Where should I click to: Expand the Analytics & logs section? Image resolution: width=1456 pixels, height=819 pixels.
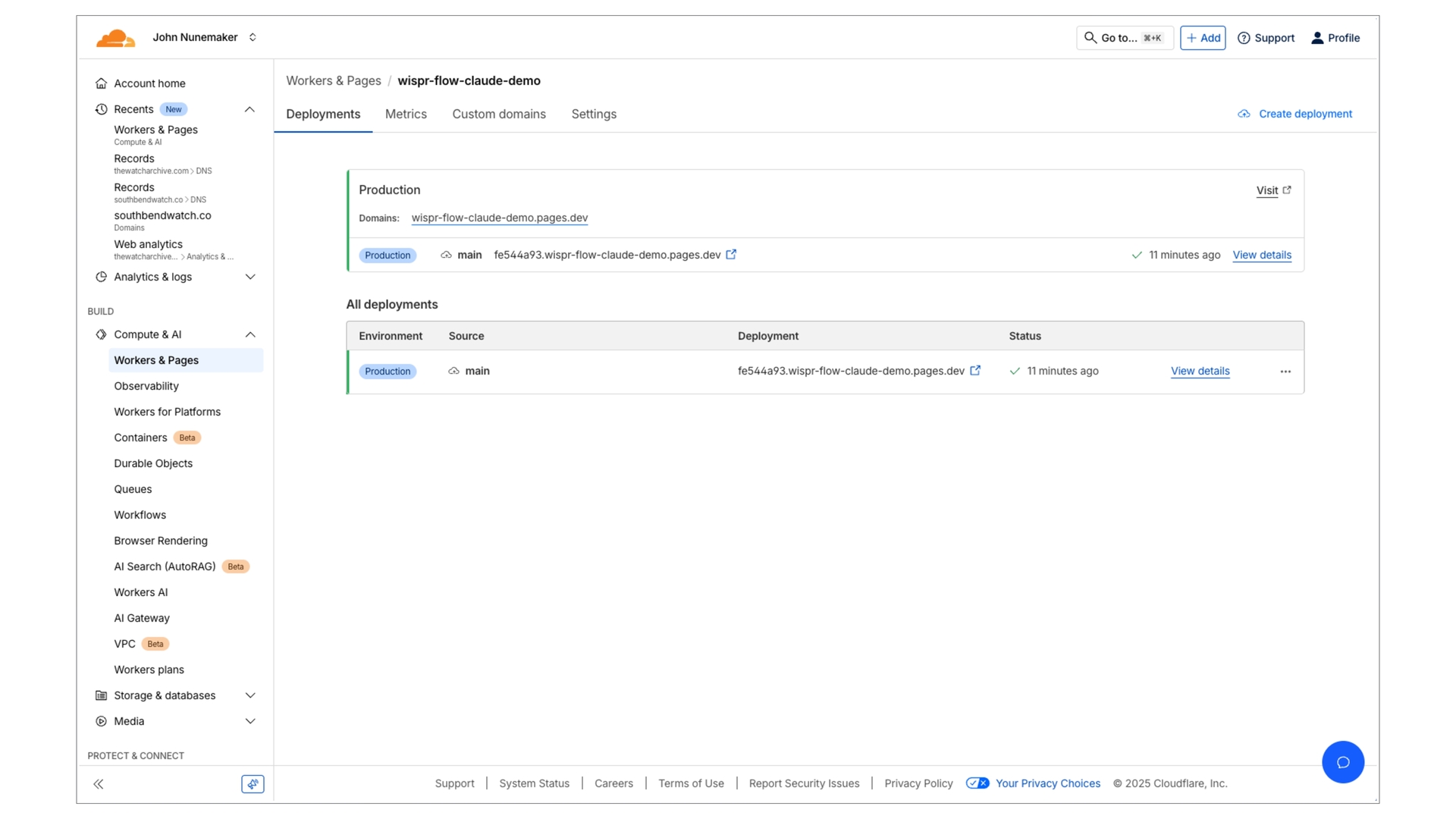[x=249, y=277]
